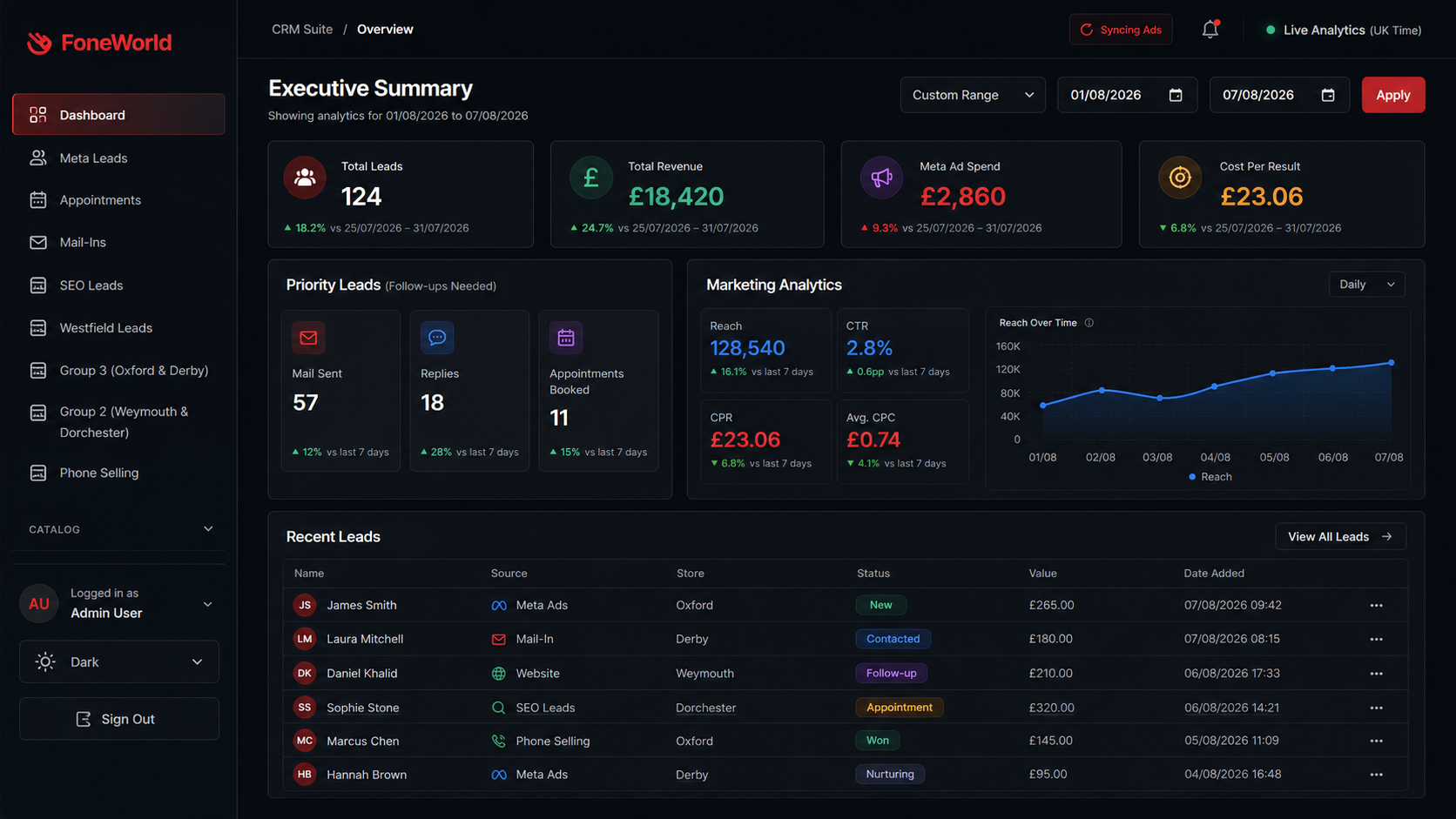
Task: Click the Syncing Ads button
Action: pyautogui.click(x=1121, y=30)
